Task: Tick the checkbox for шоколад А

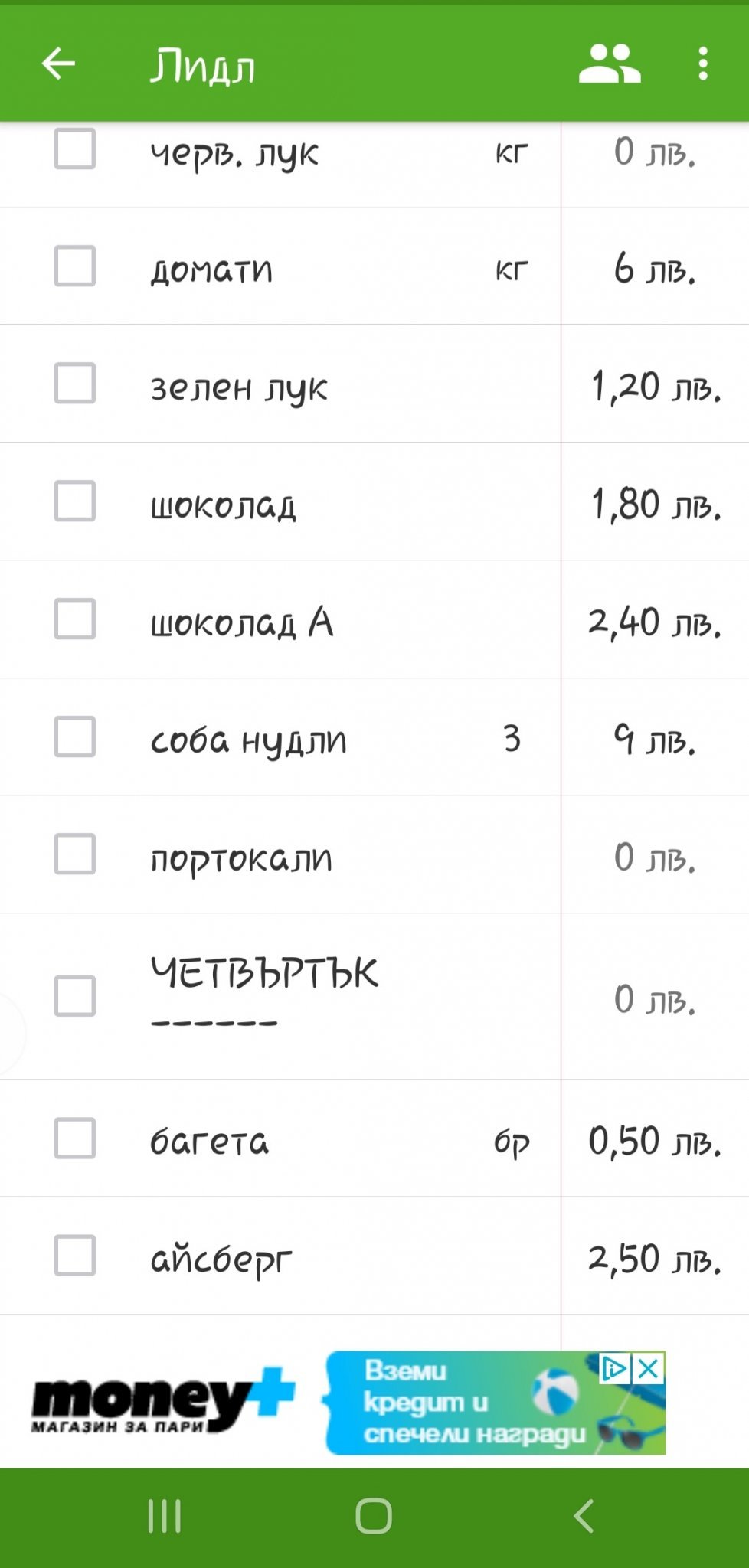Action: click(75, 619)
